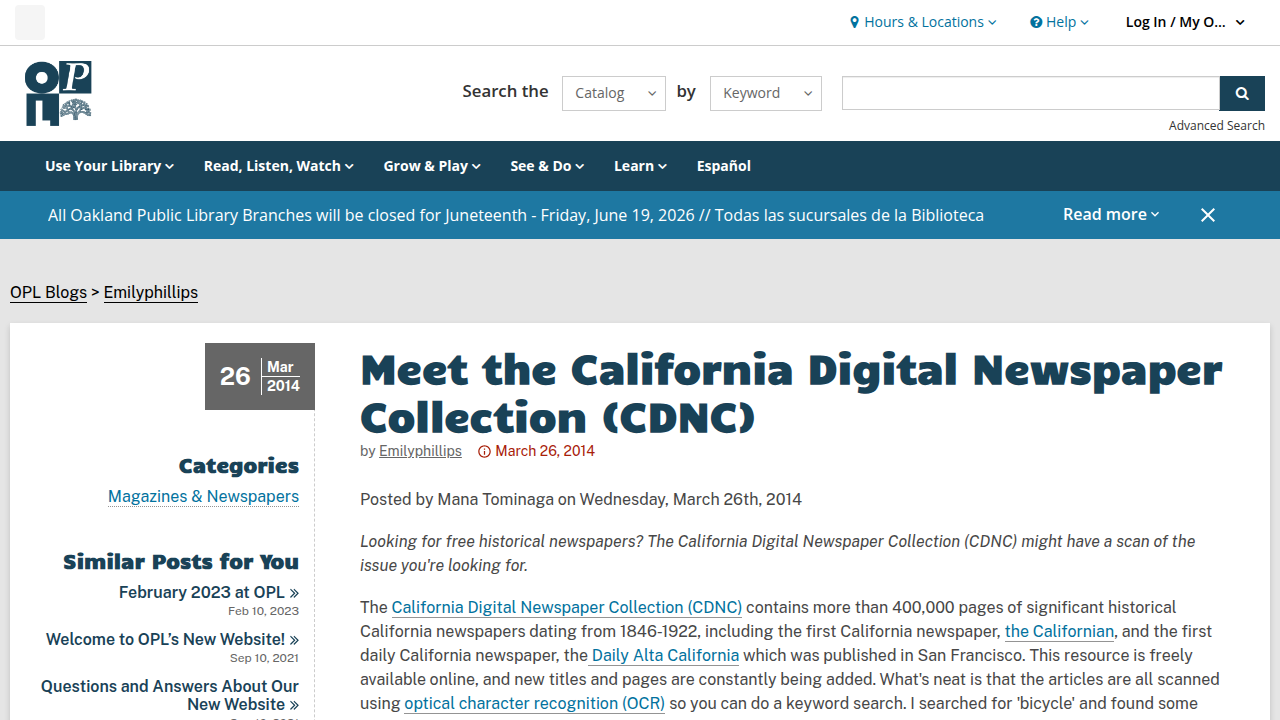Open the Emilyphillips breadcrumb link
1280x720 pixels.
(x=151, y=292)
